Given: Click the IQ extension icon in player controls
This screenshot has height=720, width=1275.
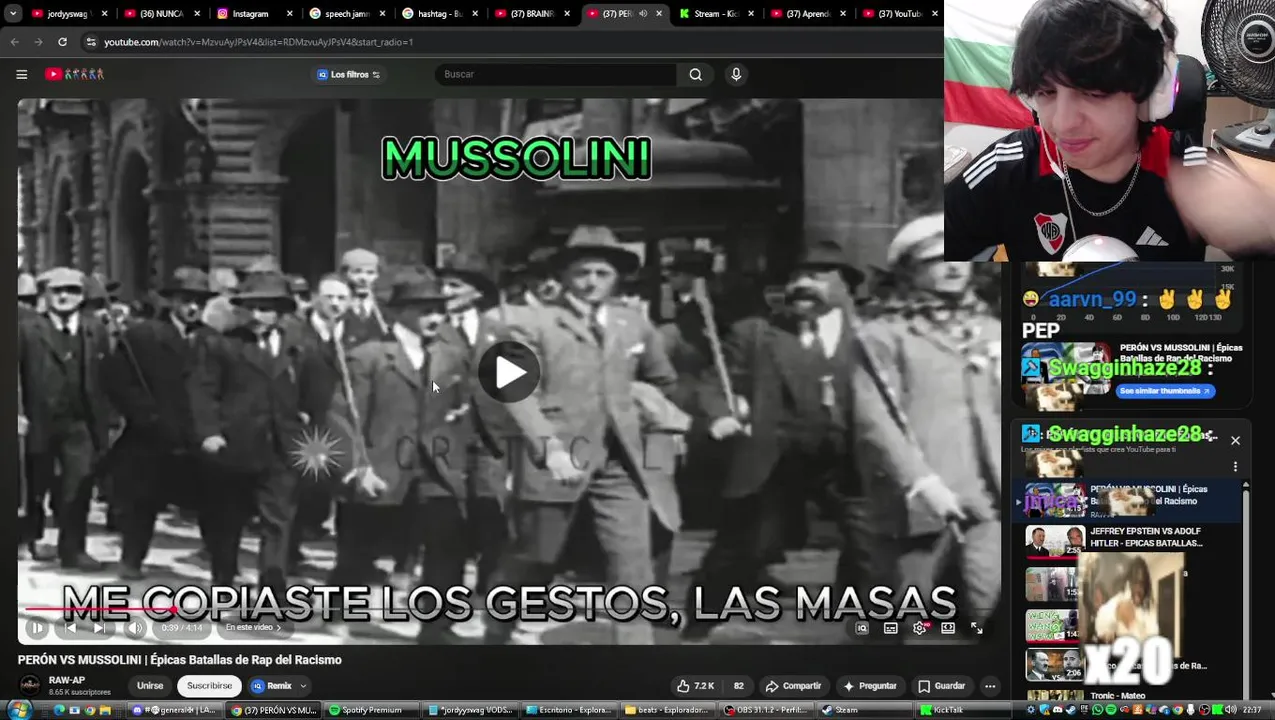Looking at the screenshot, I should click(861, 628).
